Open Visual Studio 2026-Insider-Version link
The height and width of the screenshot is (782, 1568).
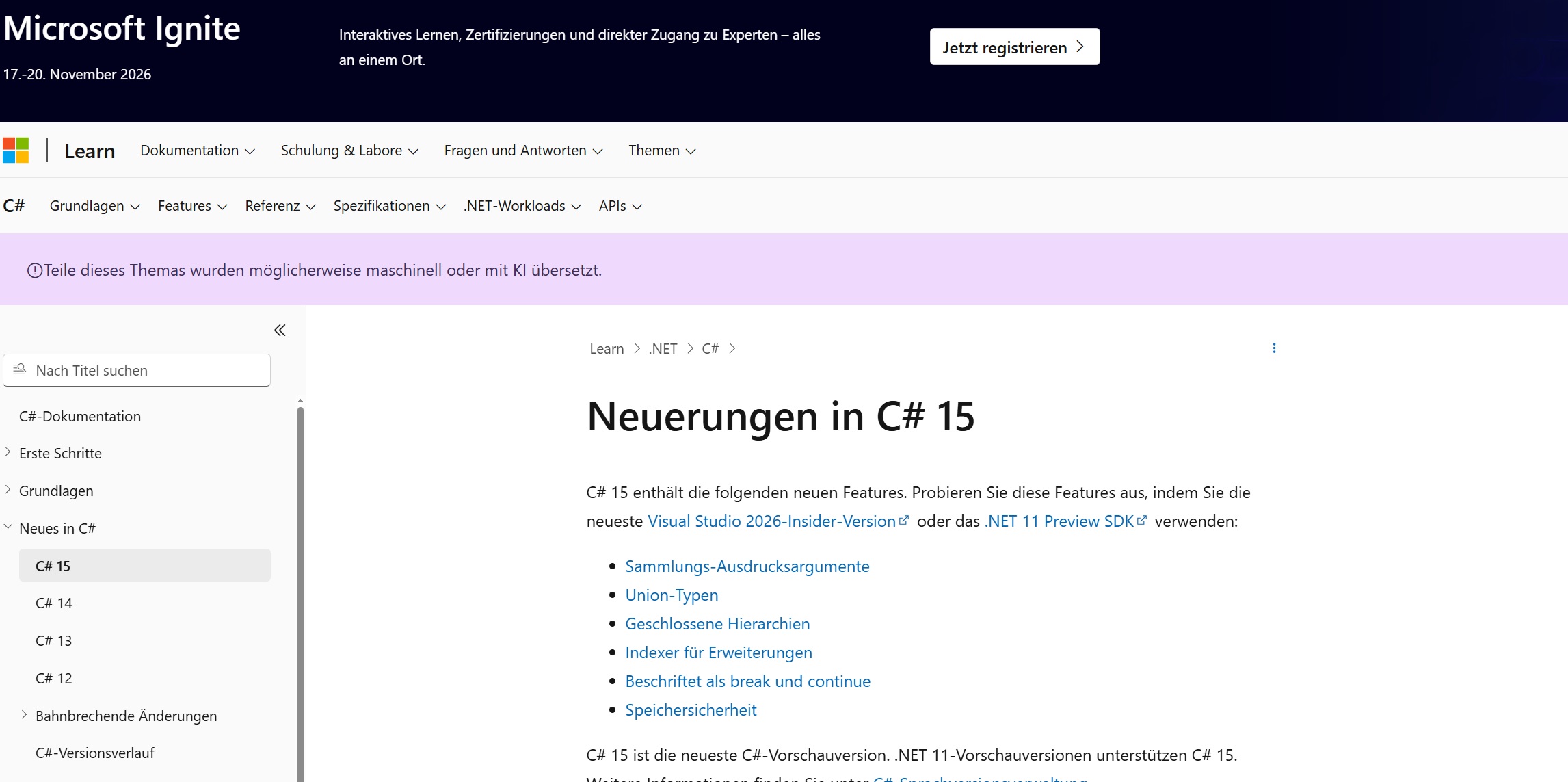tap(778, 521)
